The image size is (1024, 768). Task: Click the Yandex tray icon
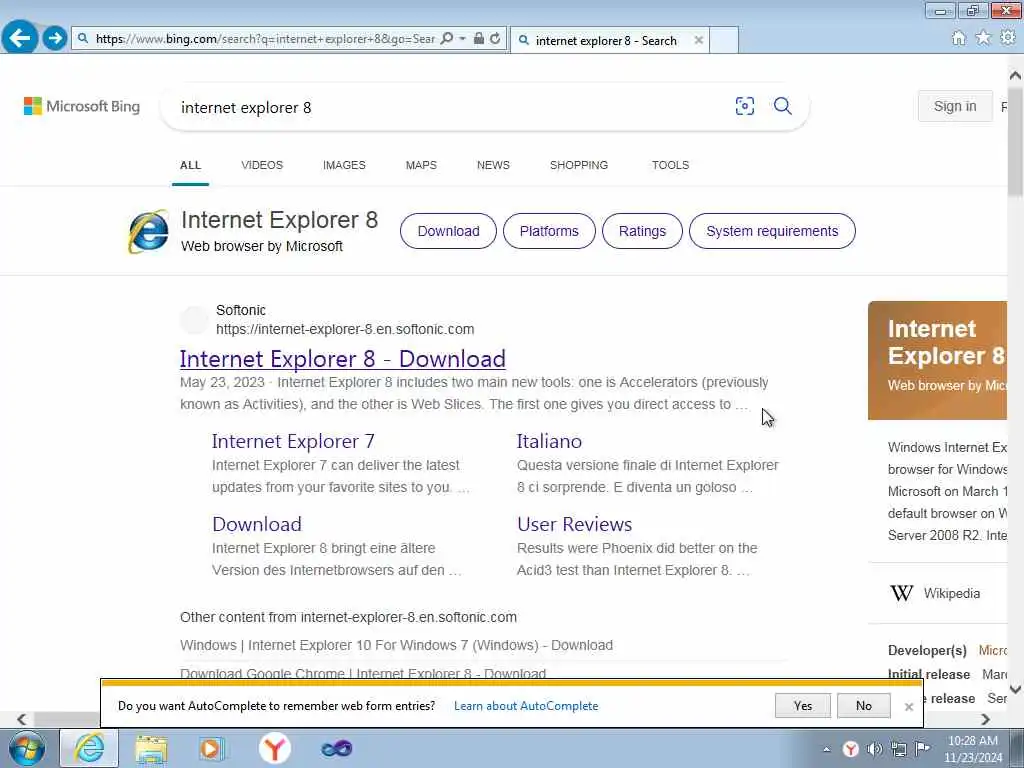coord(850,749)
